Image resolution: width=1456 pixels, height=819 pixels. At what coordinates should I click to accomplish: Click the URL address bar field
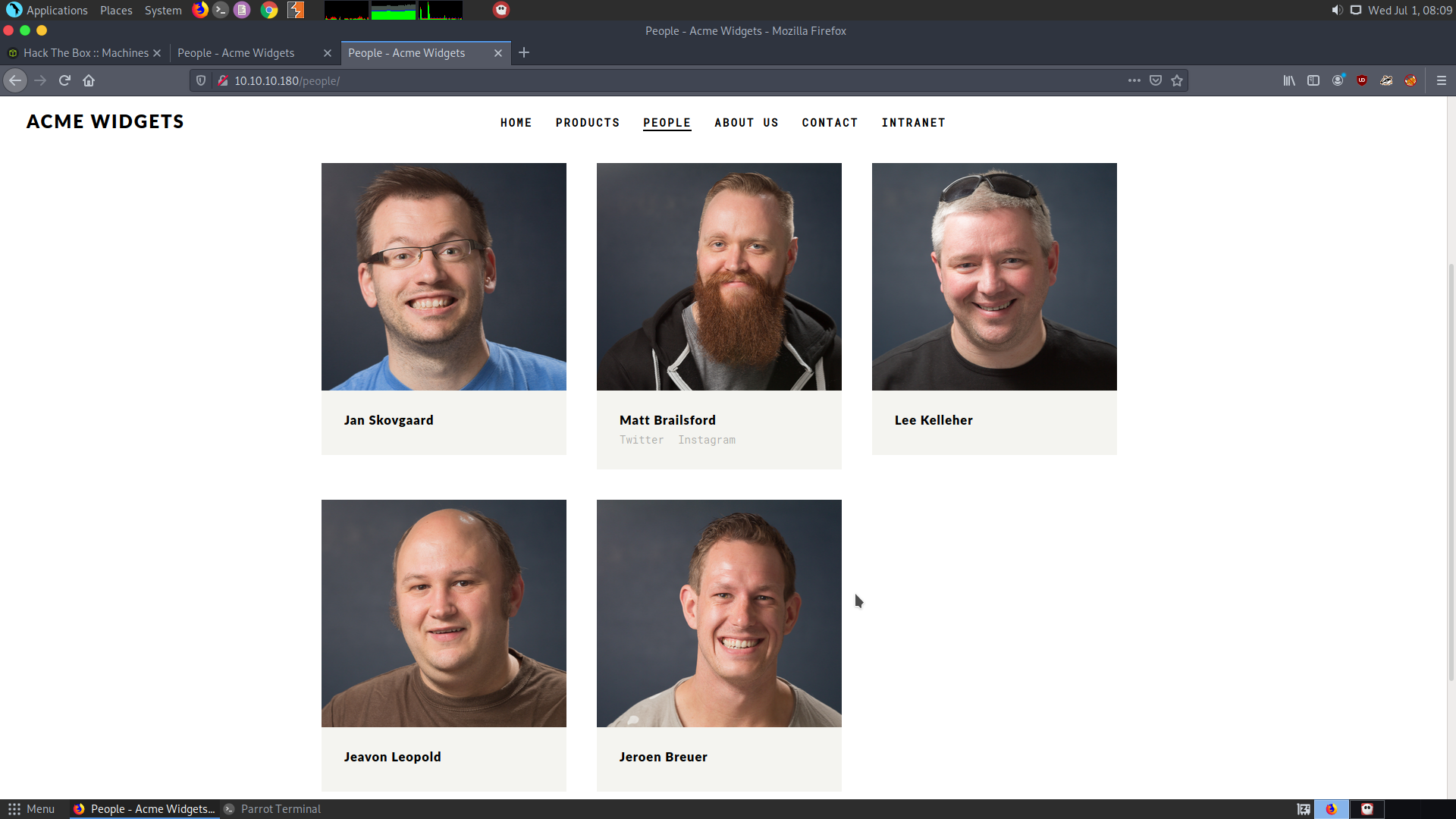coord(667,80)
